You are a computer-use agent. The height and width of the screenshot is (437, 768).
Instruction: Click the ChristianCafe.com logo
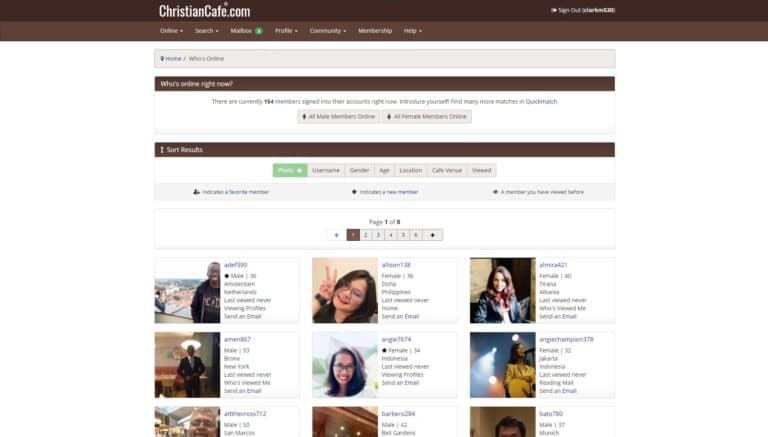pos(204,10)
